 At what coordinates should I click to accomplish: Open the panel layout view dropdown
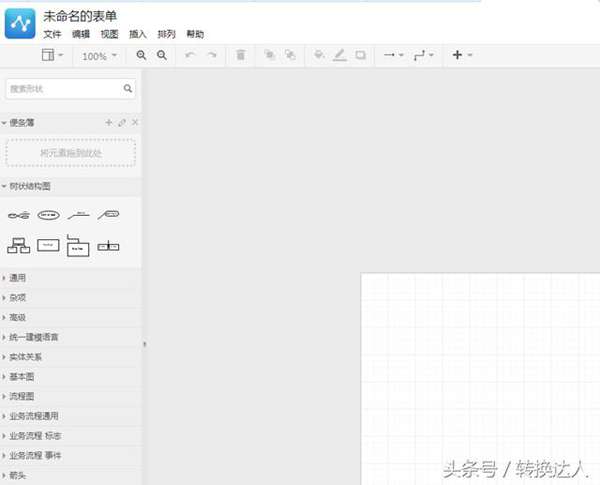tap(52, 56)
